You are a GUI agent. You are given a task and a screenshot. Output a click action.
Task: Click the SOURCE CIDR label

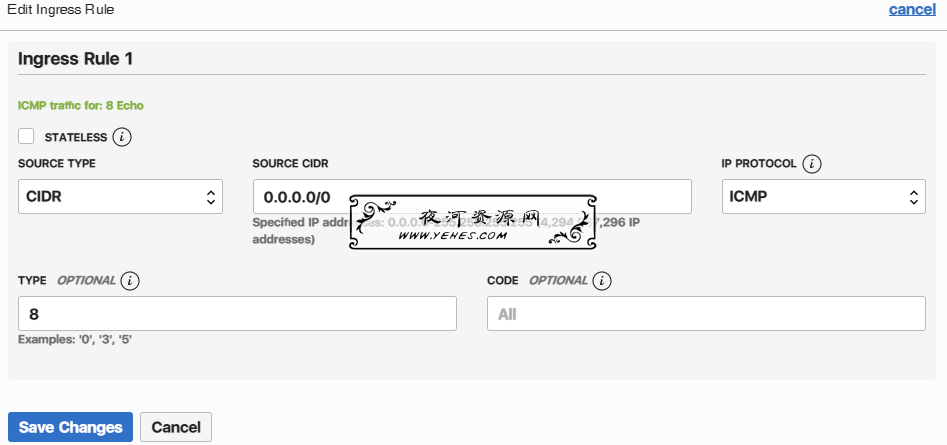point(290,163)
